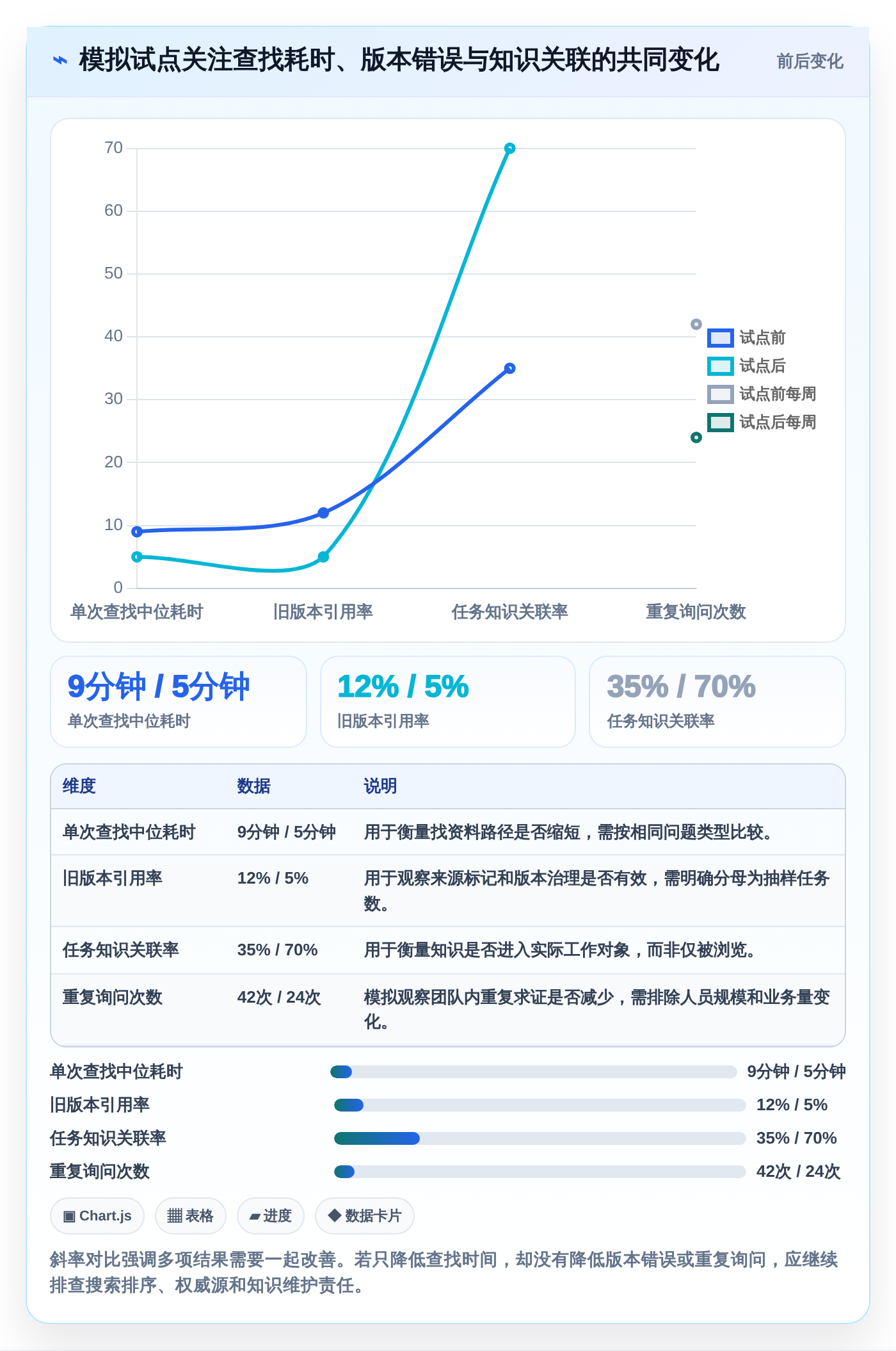Viewport: 896px width, 1351px height.
Task: Select the 单次查找中位耗时 table row
Action: click(x=448, y=832)
